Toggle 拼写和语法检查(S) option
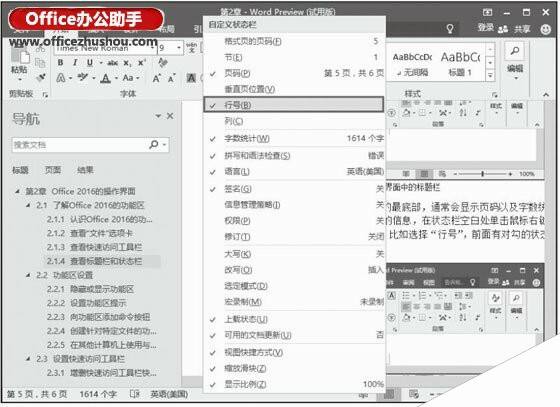This screenshot has width=560, height=407. pyautogui.click(x=295, y=156)
